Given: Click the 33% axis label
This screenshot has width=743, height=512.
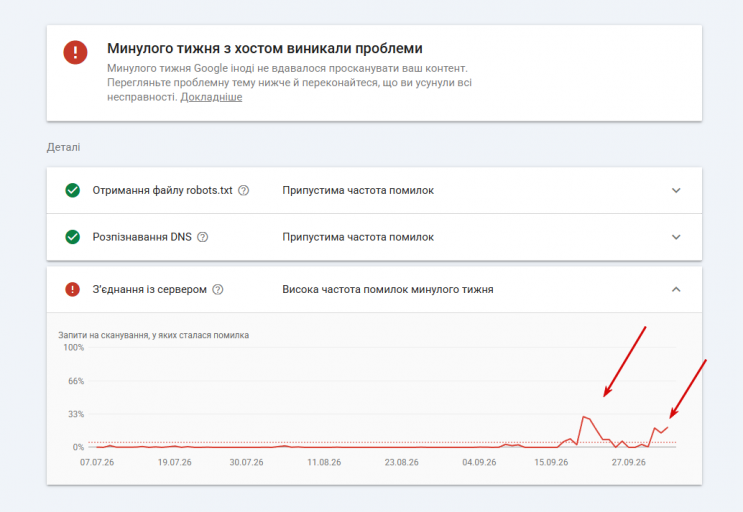Looking at the screenshot, I should click(76, 414).
